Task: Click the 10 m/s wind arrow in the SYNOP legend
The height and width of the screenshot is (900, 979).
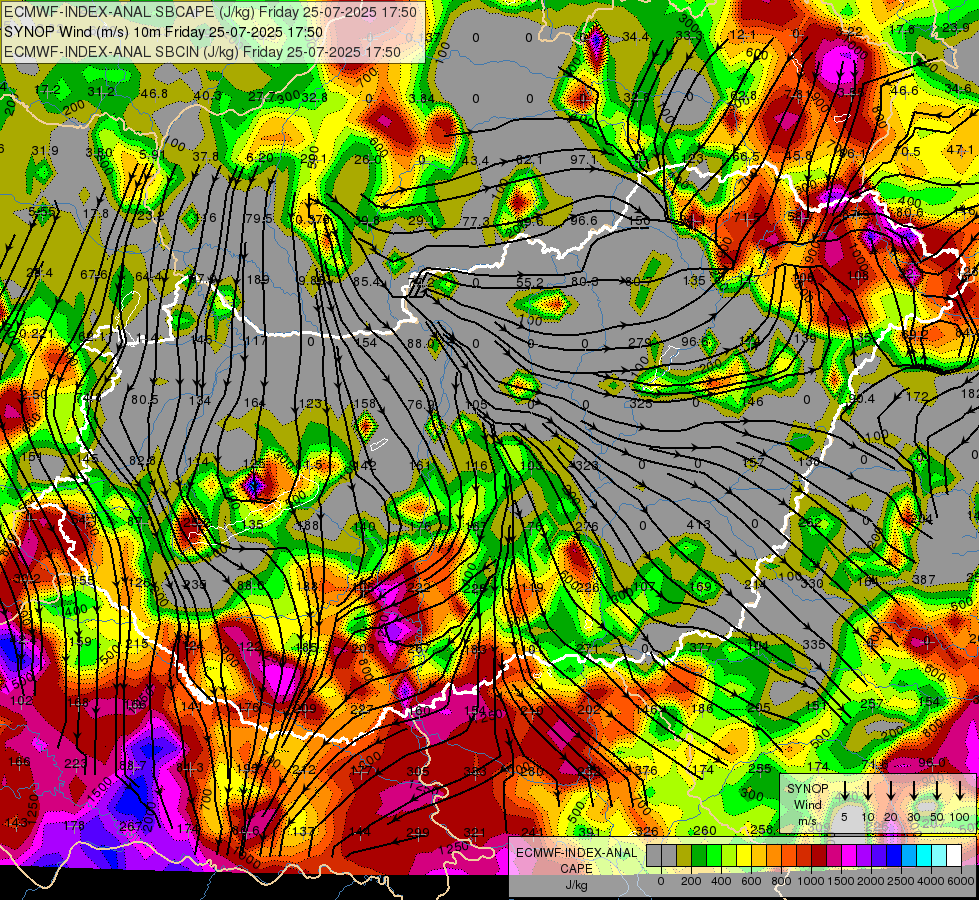Action: [x=868, y=791]
